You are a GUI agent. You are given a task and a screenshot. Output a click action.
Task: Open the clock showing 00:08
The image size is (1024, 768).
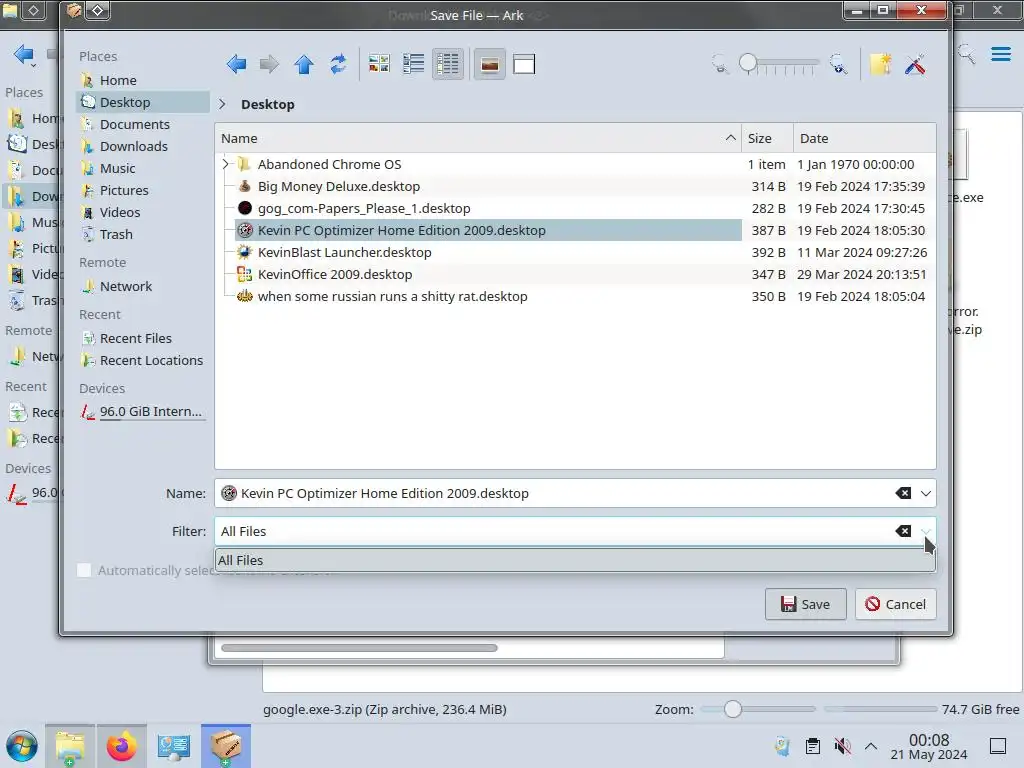pos(929,747)
